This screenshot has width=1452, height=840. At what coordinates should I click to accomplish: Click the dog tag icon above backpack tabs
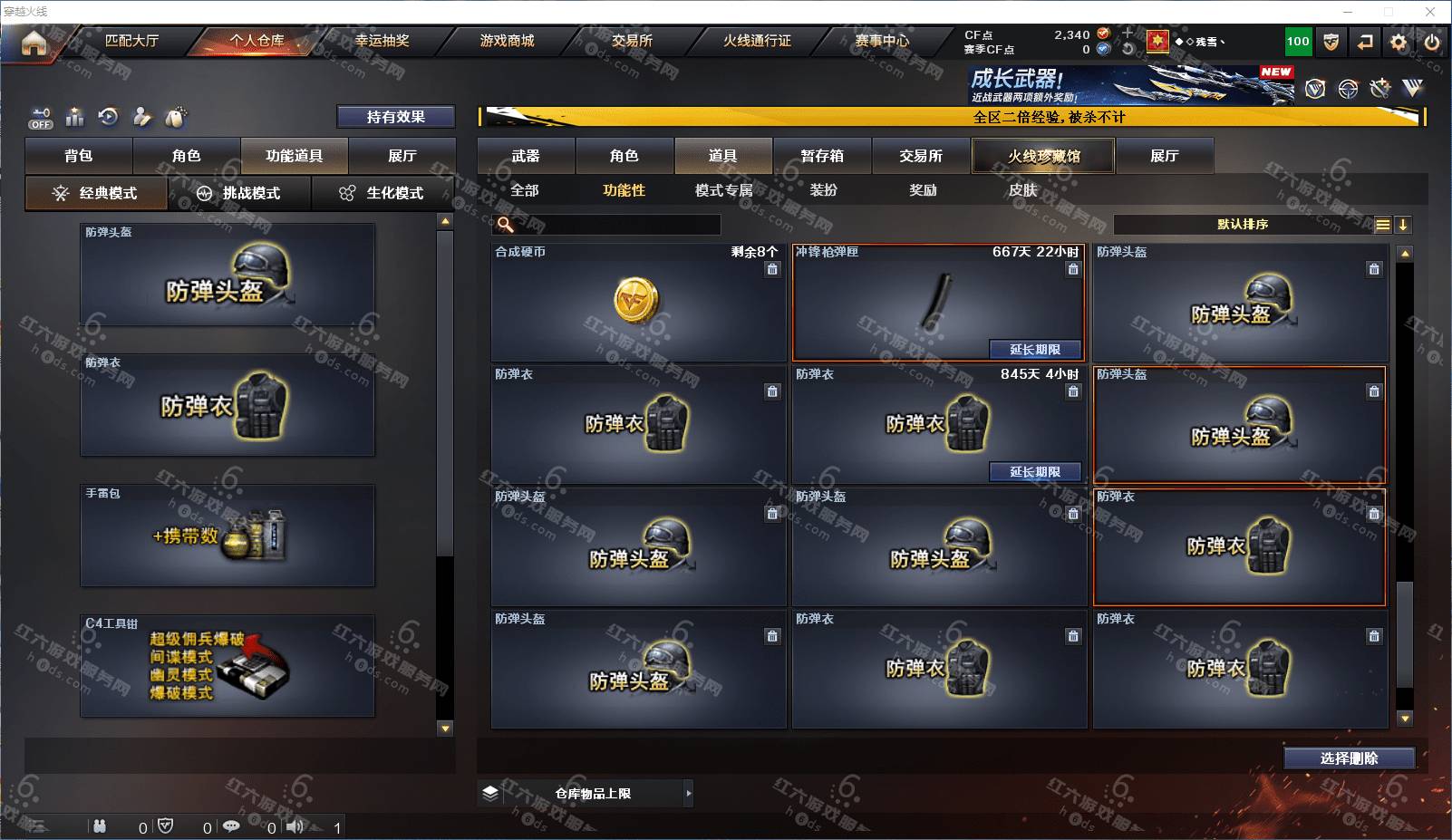(x=175, y=117)
